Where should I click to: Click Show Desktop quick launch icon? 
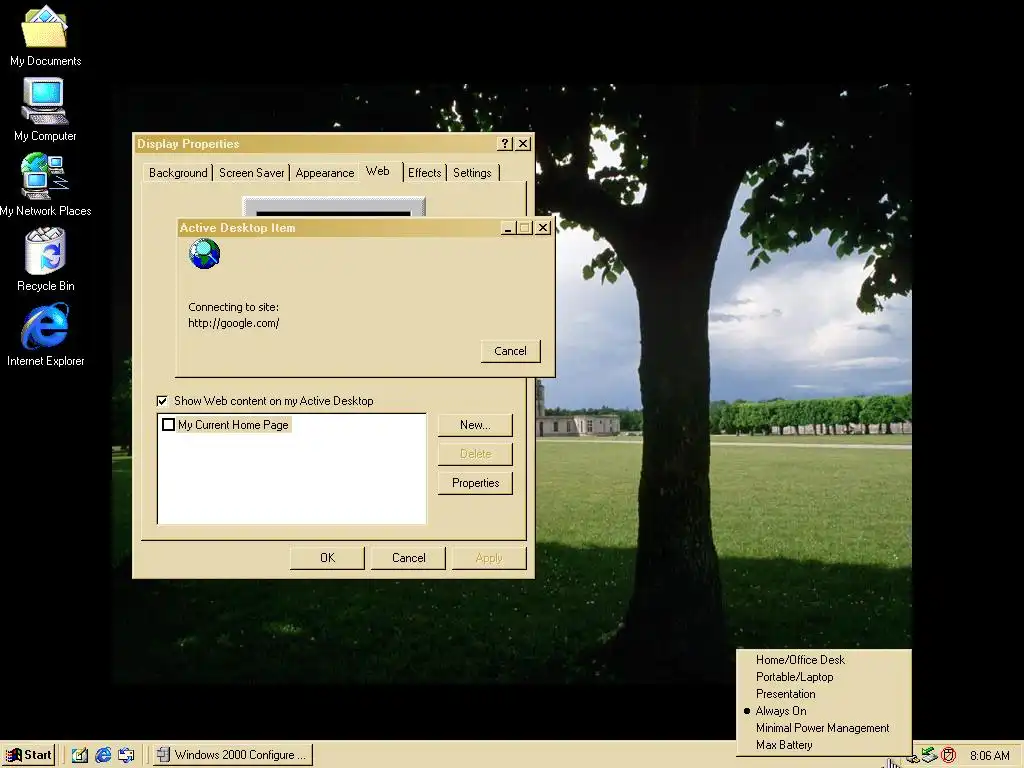[80, 755]
